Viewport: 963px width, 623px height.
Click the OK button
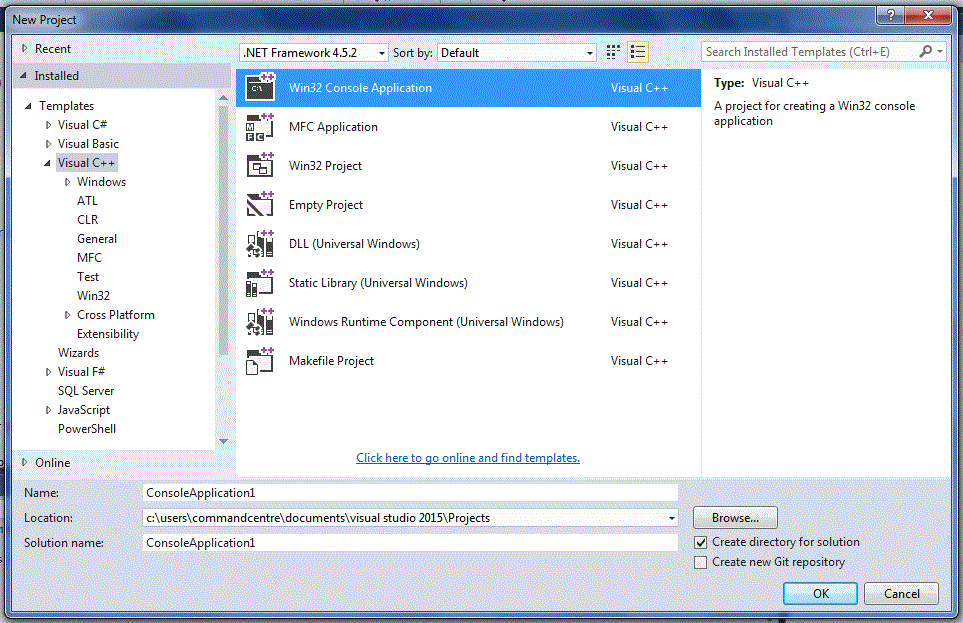click(819, 593)
